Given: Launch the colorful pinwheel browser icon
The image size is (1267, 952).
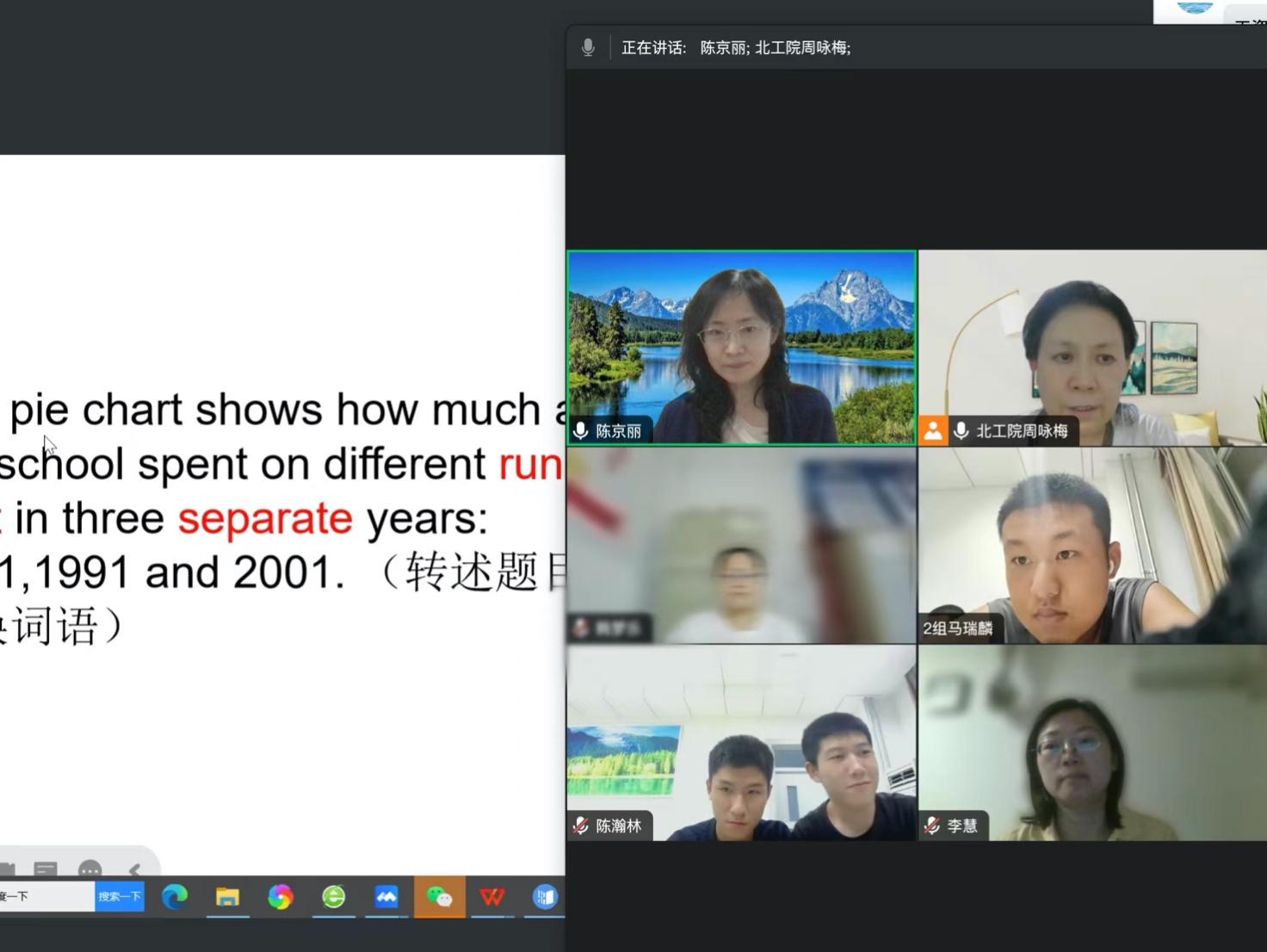Looking at the screenshot, I should tap(280, 897).
